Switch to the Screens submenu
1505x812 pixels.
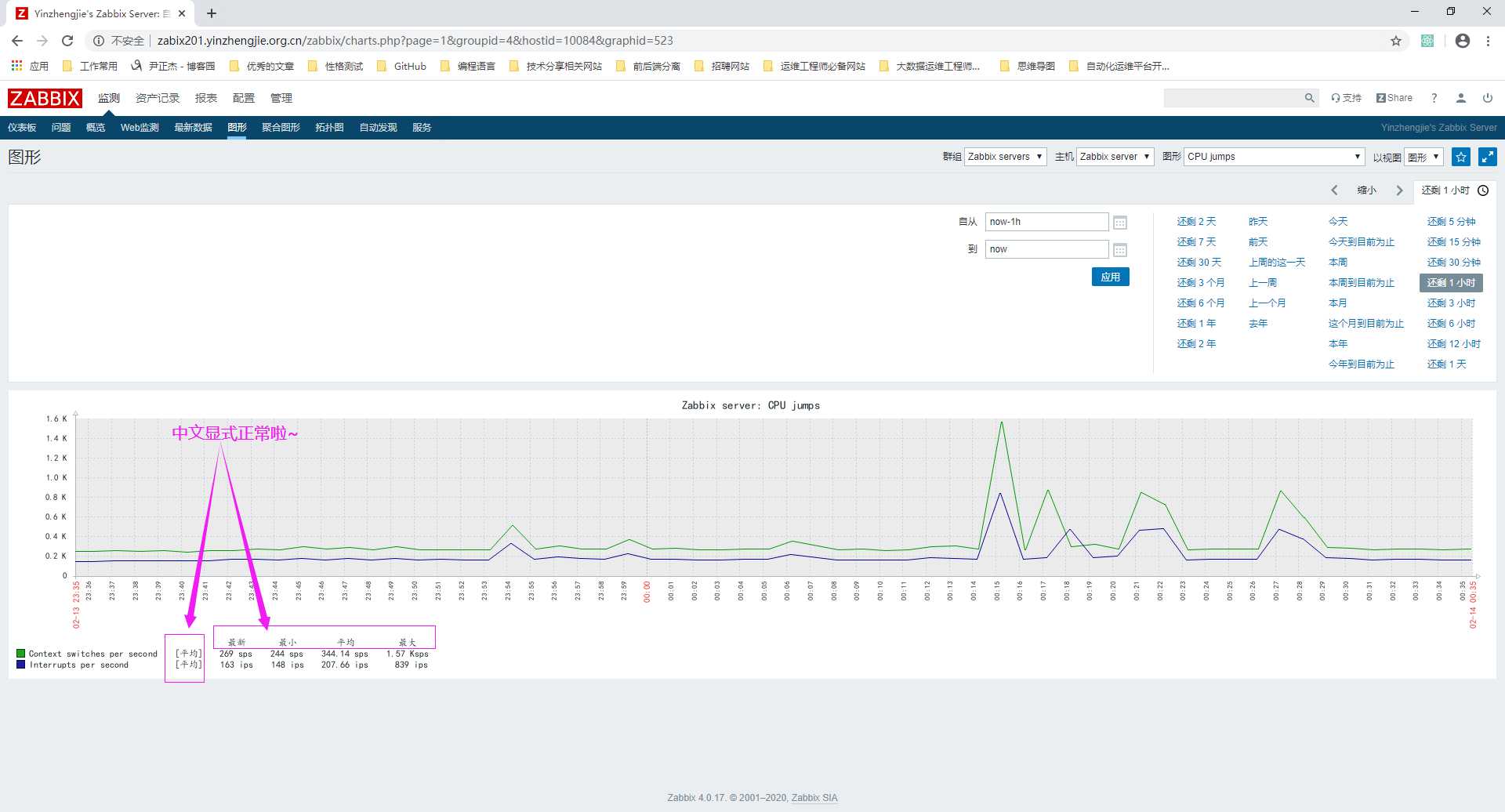(281, 128)
